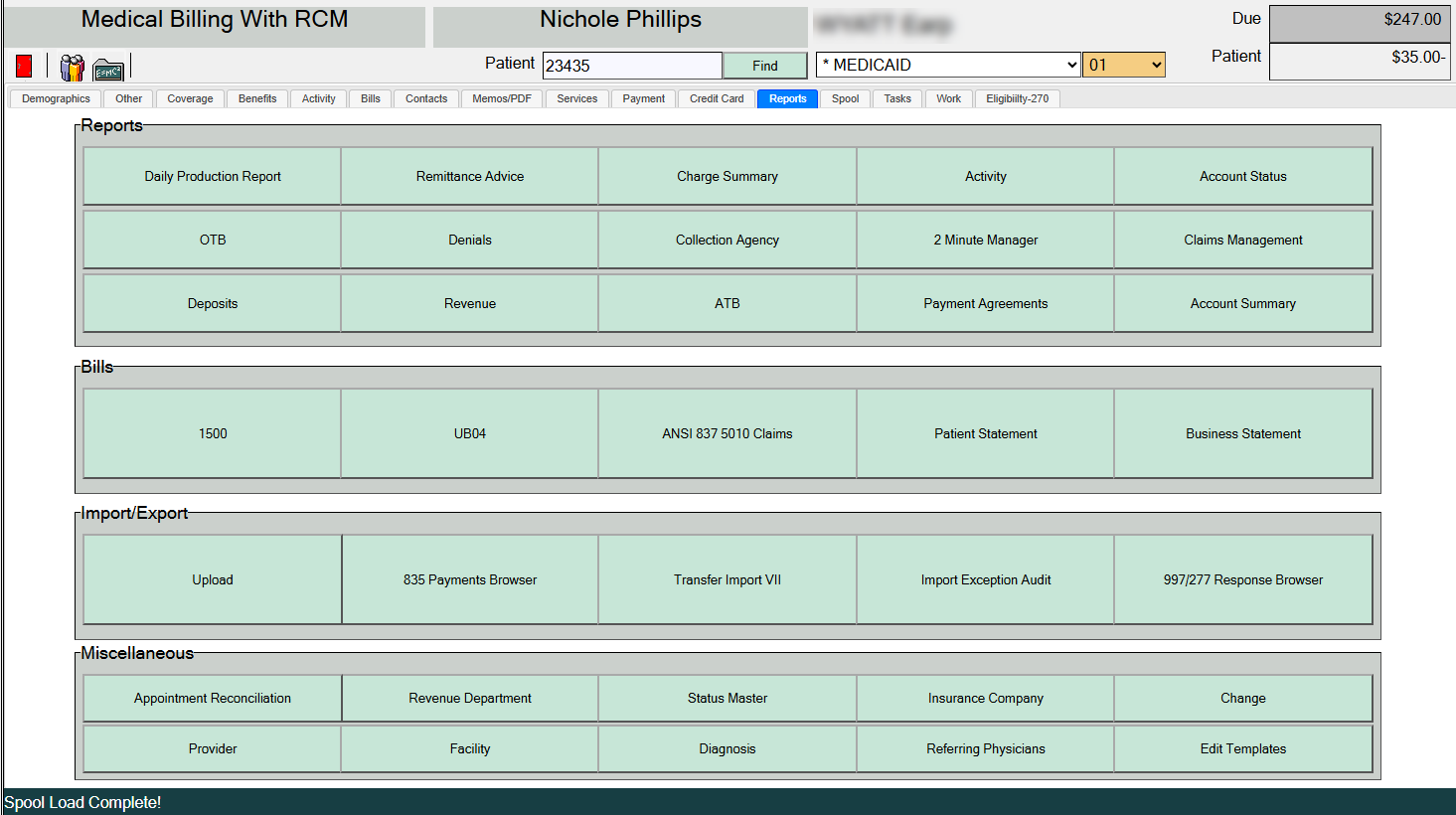1456x815 pixels.
Task: Click the Insurance Company button
Action: coord(985,698)
